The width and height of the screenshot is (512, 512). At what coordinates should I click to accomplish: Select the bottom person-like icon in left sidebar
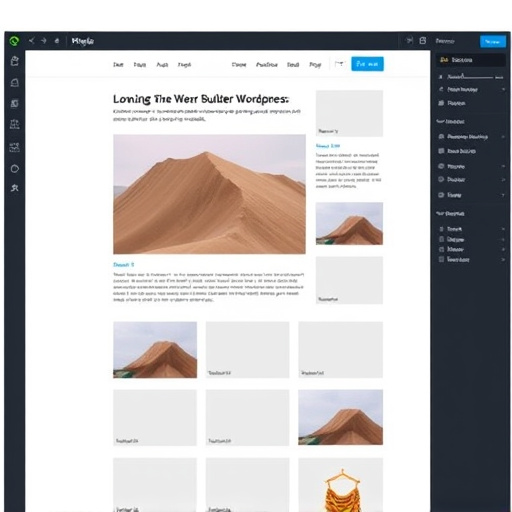pyautogui.click(x=15, y=188)
